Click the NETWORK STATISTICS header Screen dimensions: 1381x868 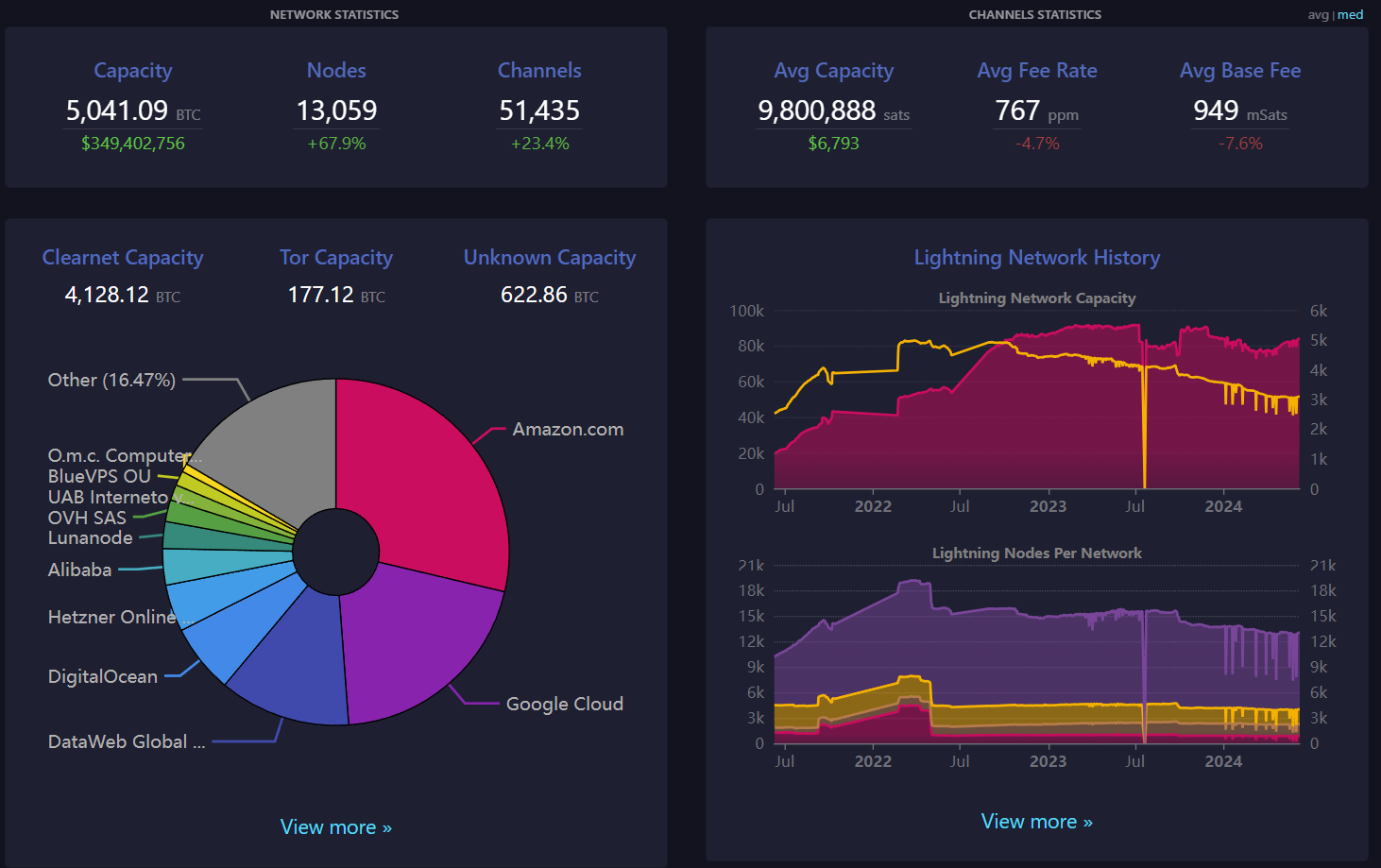tap(334, 14)
